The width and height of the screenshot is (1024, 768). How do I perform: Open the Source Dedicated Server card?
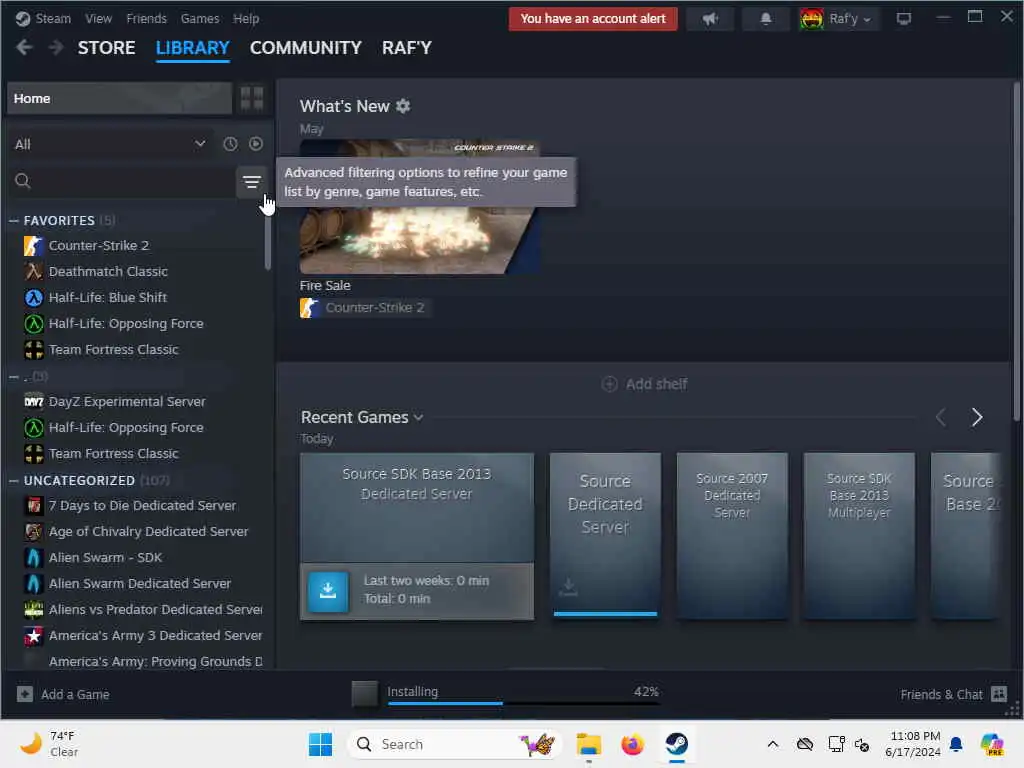tap(605, 536)
